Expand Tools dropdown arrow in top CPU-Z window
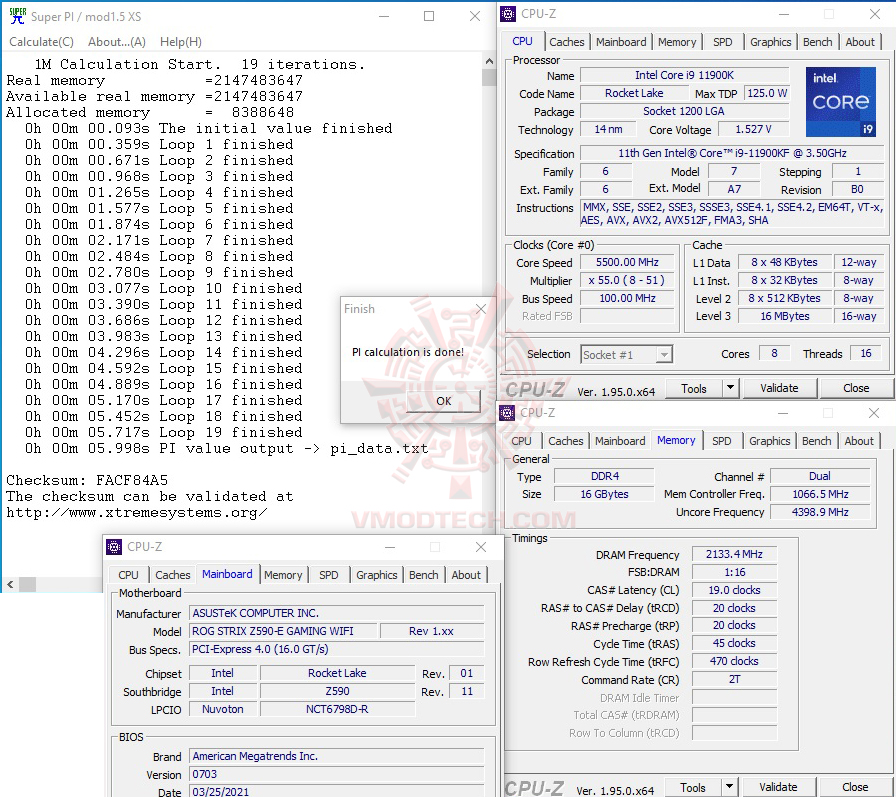 pos(730,389)
